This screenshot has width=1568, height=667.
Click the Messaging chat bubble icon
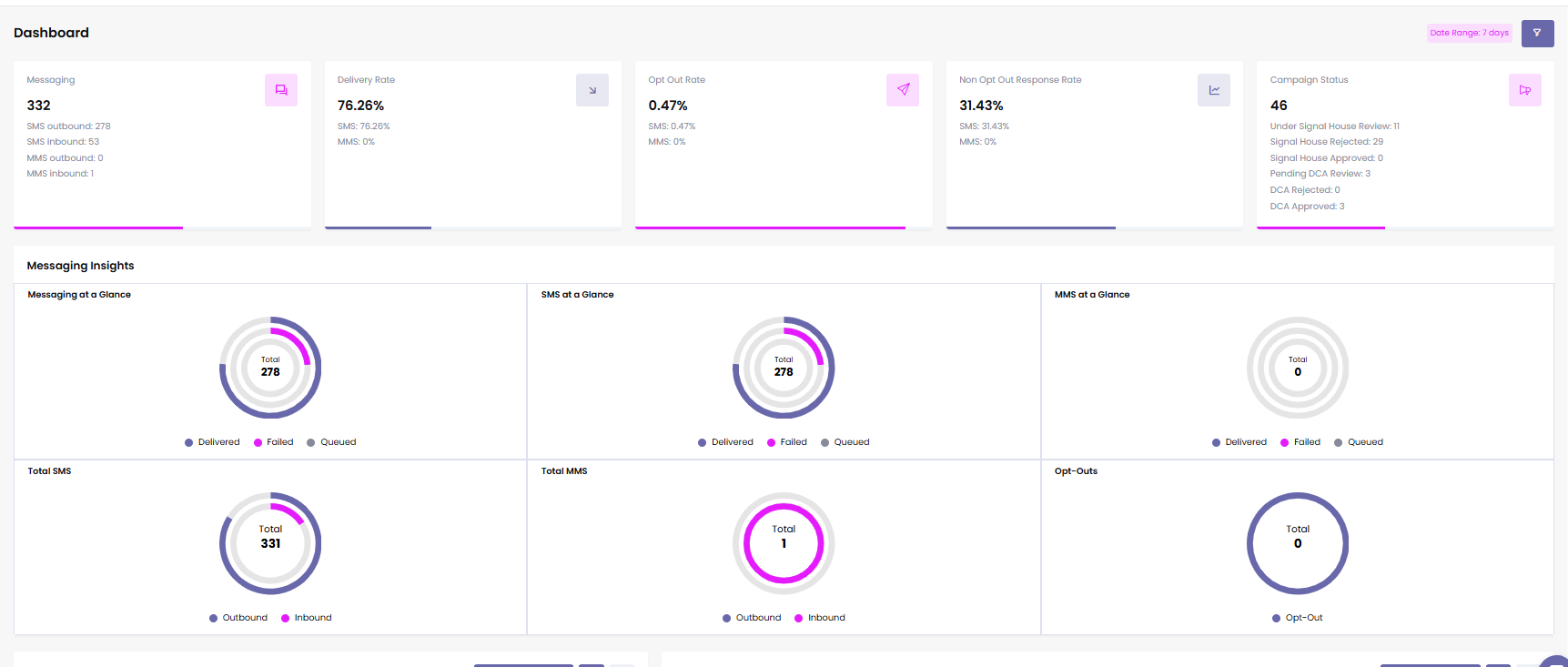(x=281, y=90)
